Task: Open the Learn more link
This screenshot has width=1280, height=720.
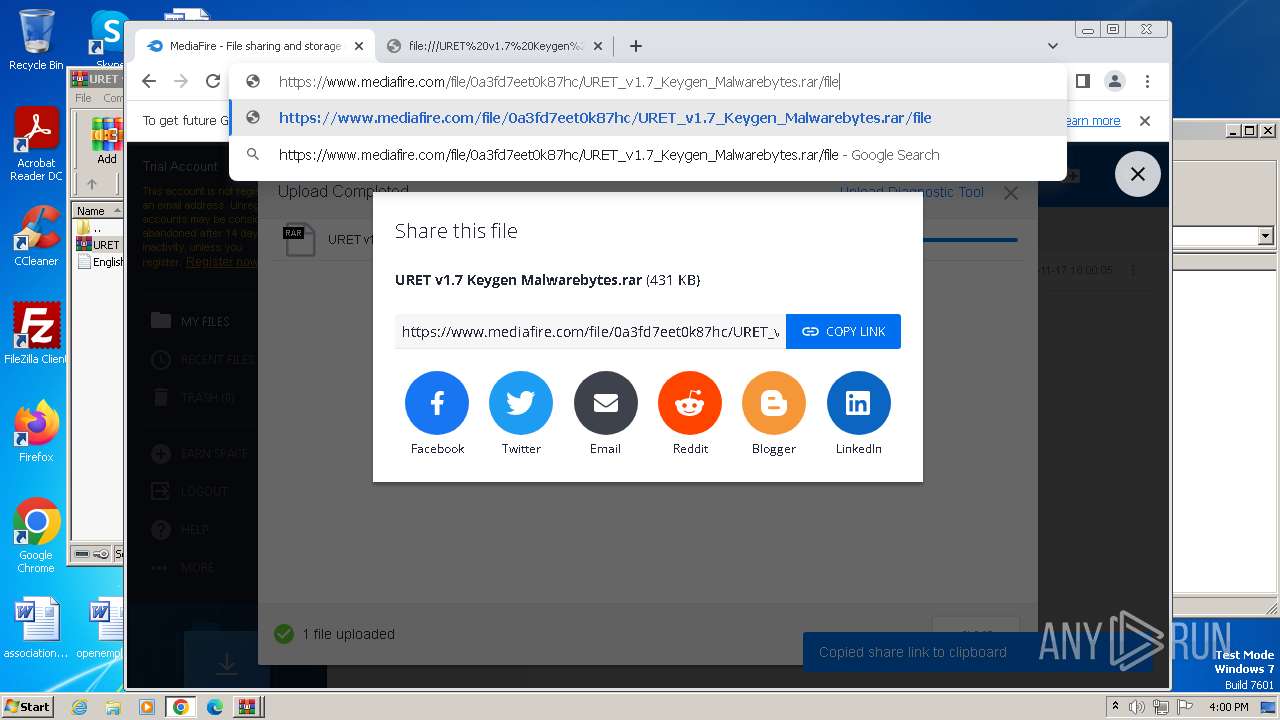Action: 1093,121
